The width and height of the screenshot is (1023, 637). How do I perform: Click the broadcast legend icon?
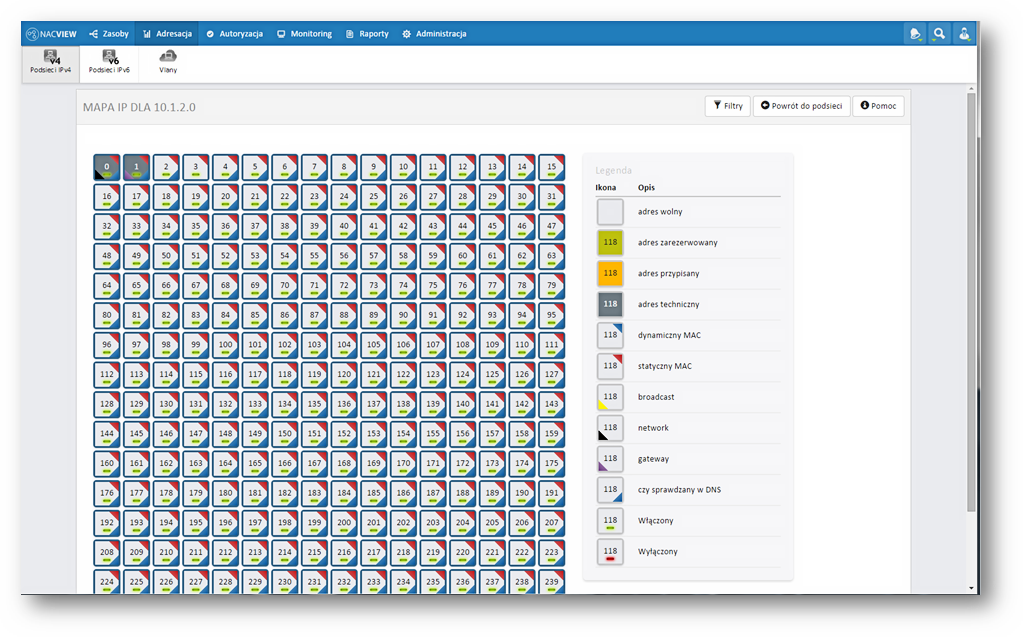[610, 397]
